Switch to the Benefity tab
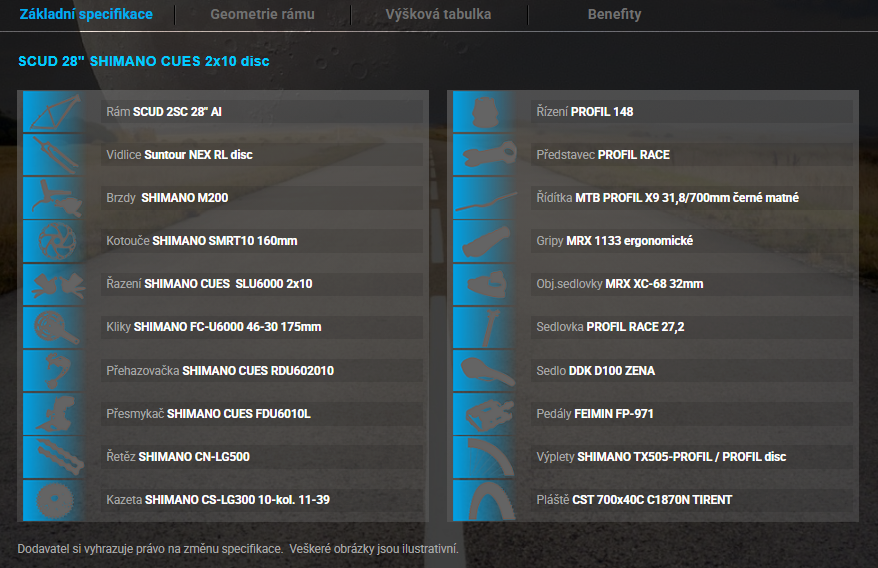The width and height of the screenshot is (878, 568). click(x=614, y=14)
